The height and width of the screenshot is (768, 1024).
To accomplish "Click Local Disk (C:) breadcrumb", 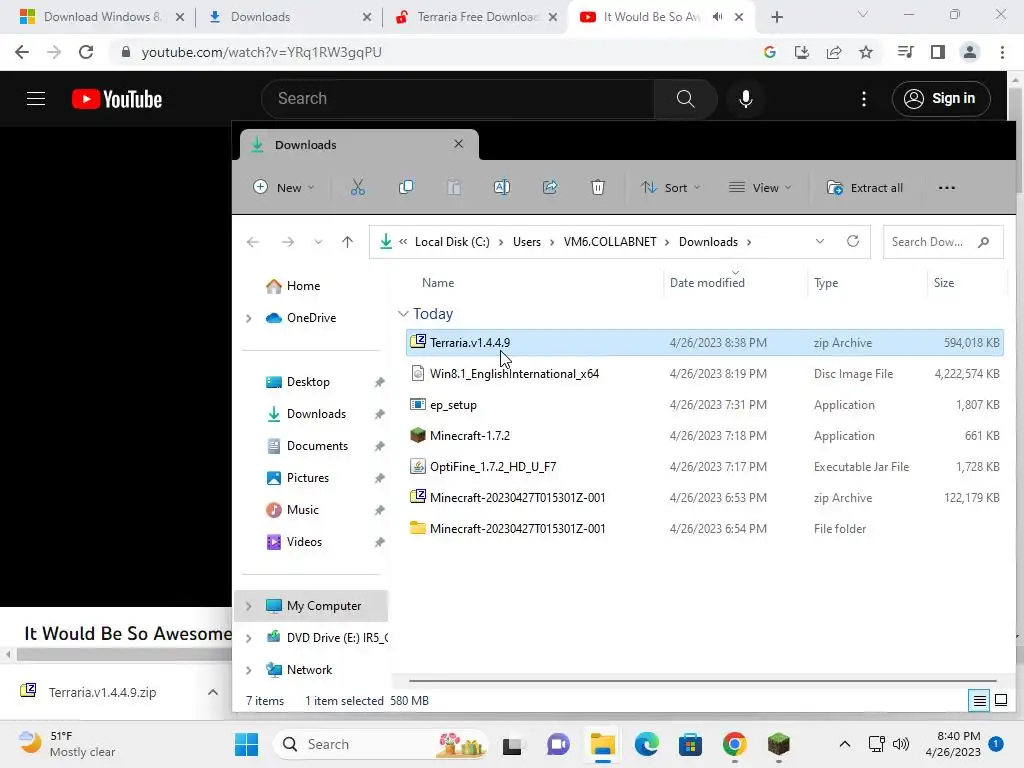I will tap(452, 242).
